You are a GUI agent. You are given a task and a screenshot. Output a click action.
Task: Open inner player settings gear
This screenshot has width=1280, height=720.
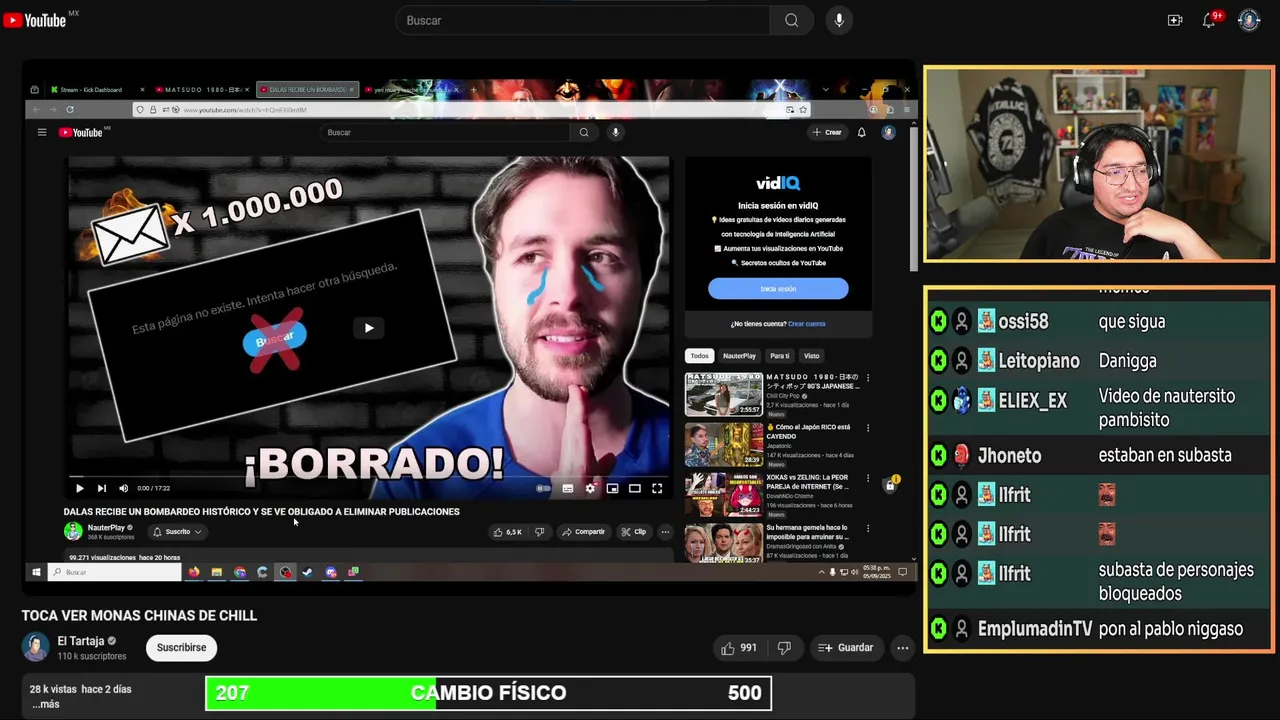pyautogui.click(x=590, y=488)
